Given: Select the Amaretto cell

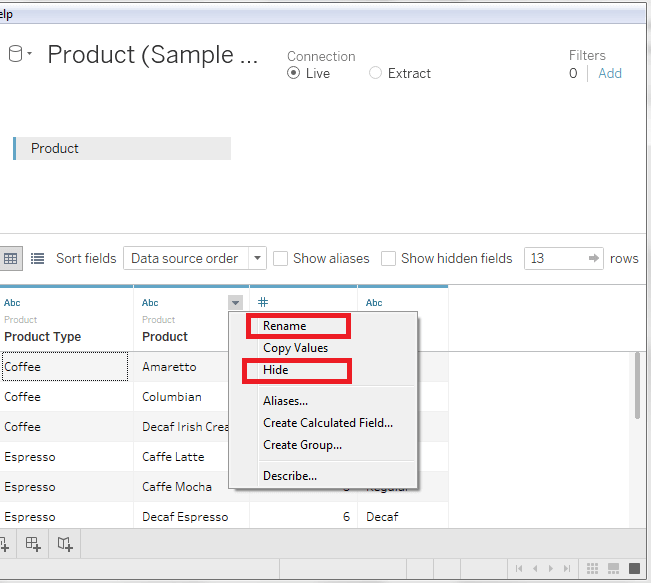Looking at the screenshot, I should [169, 367].
